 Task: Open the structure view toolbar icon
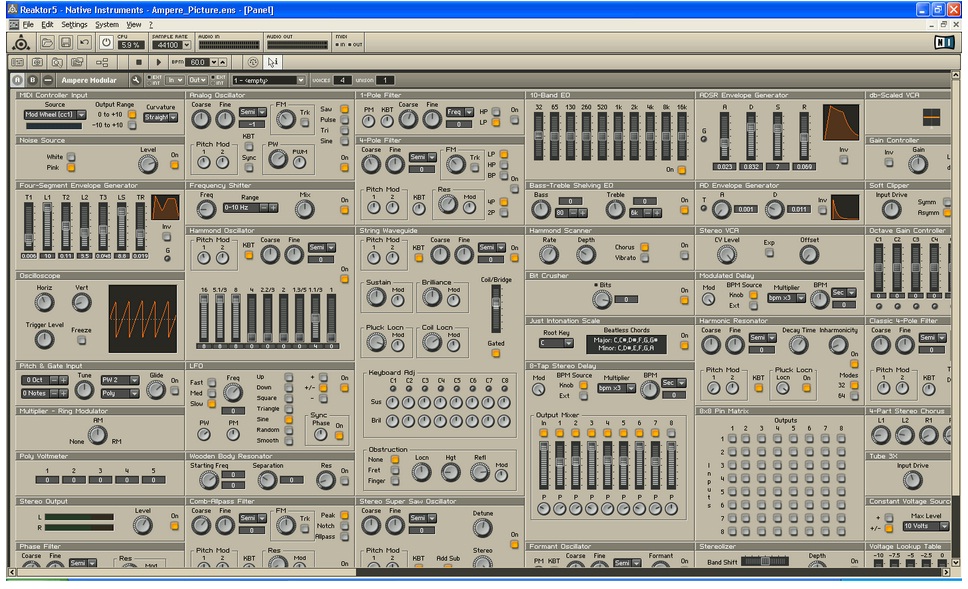[x=102, y=62]
